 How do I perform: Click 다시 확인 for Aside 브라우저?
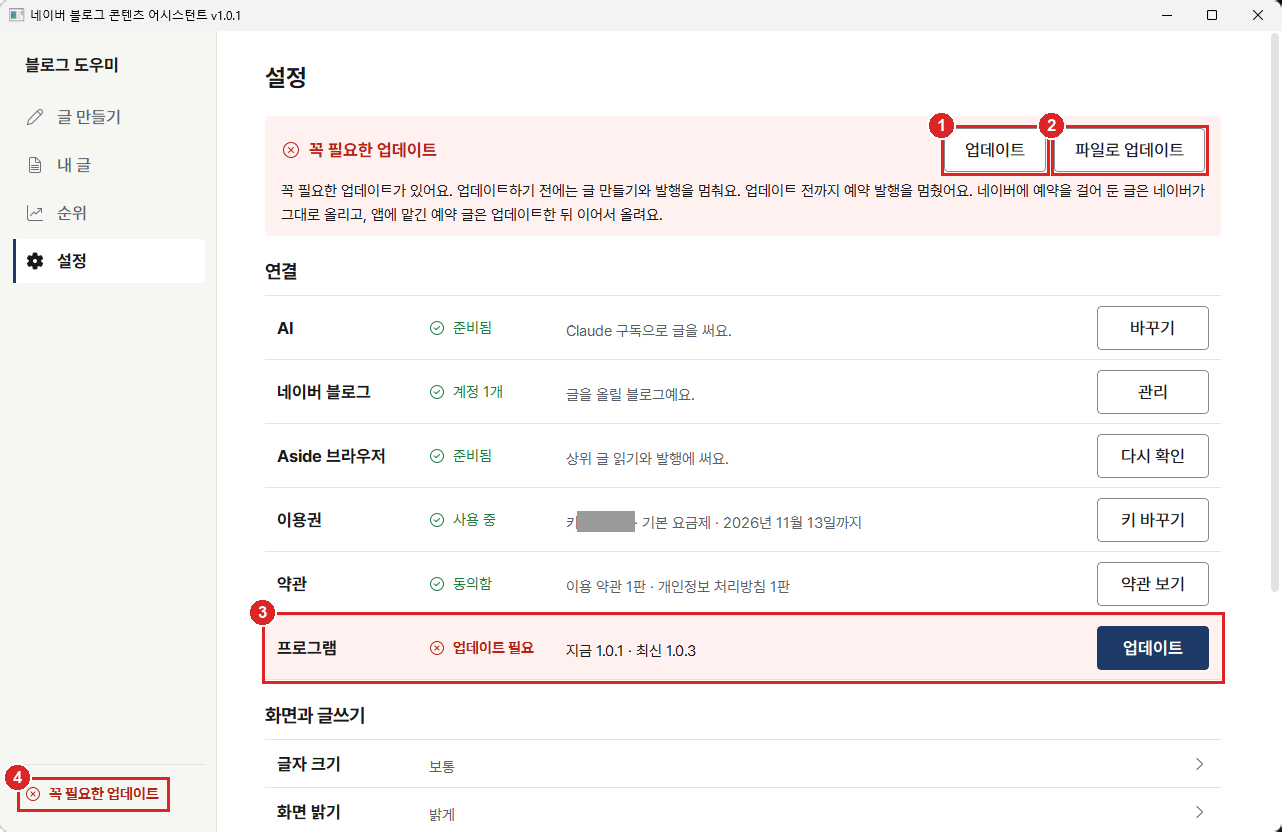(x=1152, y=456)
